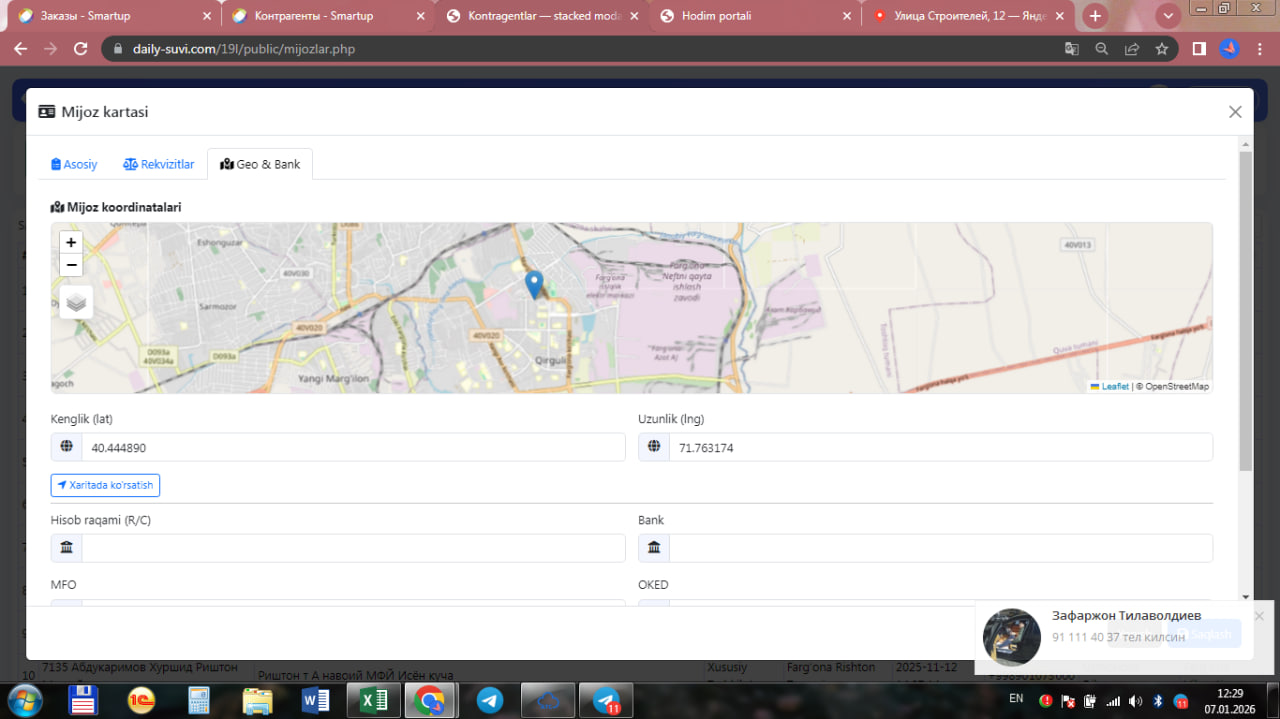Open the map layers control
Viewport: 1280px width, 719px height.
77,301
